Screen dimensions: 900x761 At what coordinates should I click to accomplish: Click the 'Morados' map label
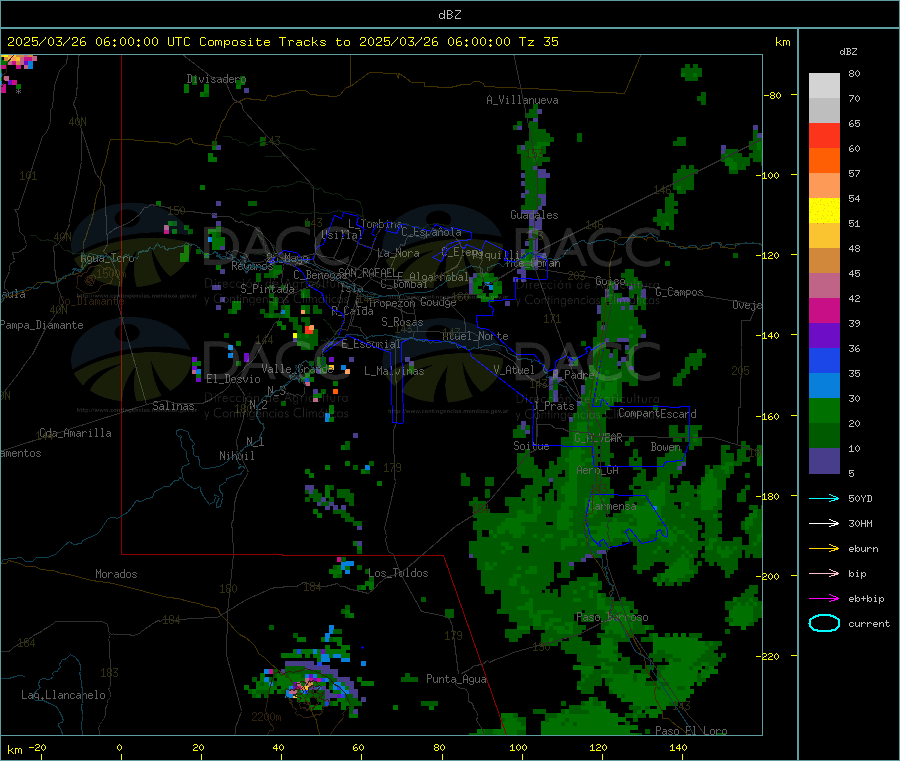tap(116, 574)
